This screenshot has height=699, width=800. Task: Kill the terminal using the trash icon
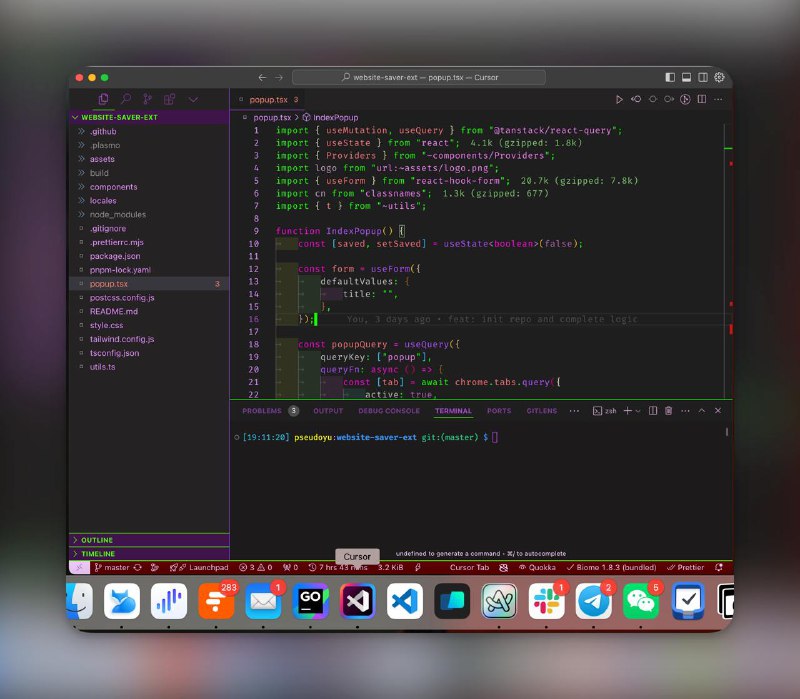pos(668,410)
